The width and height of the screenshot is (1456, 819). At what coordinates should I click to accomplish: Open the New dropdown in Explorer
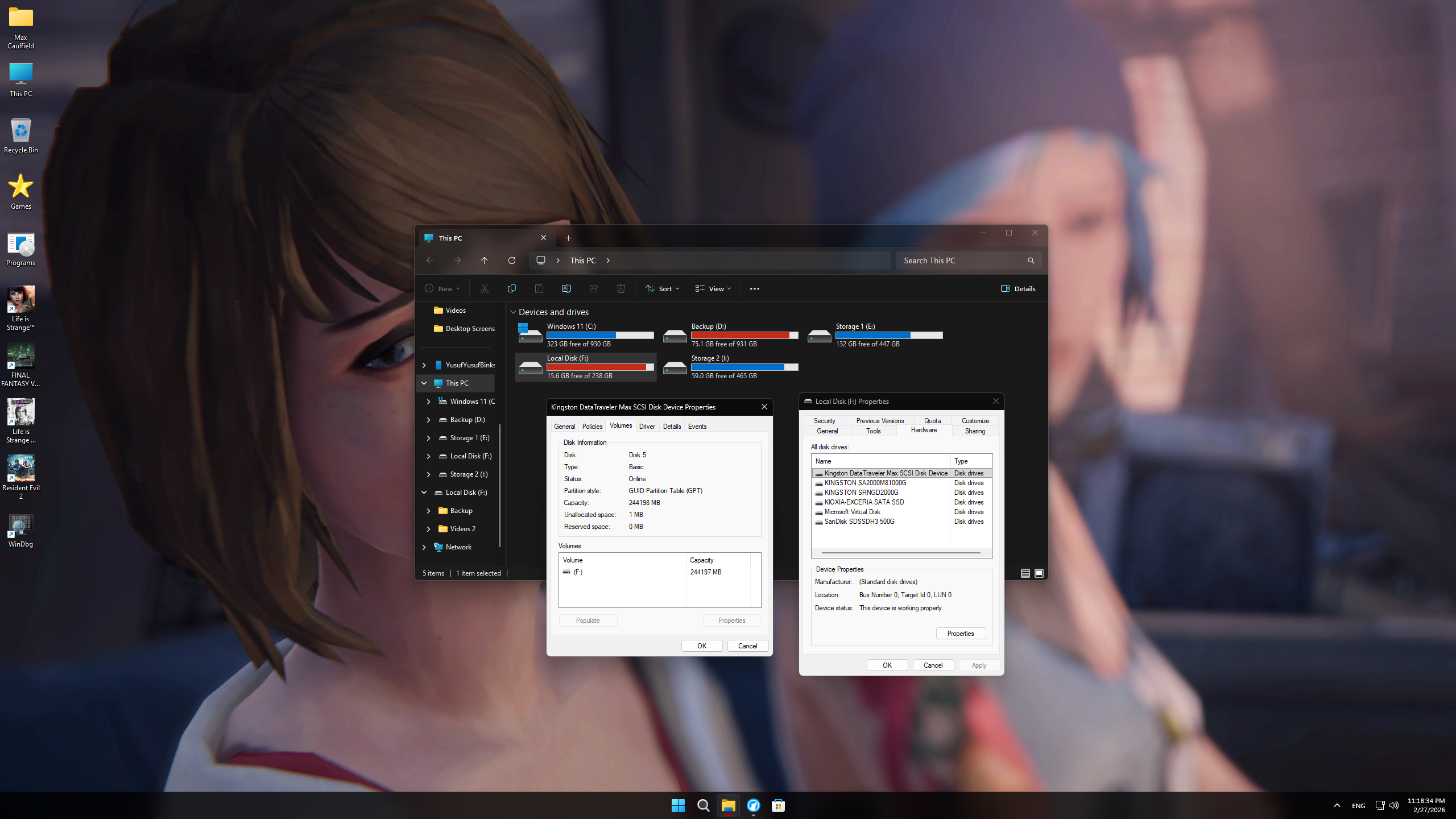(442, 289)
